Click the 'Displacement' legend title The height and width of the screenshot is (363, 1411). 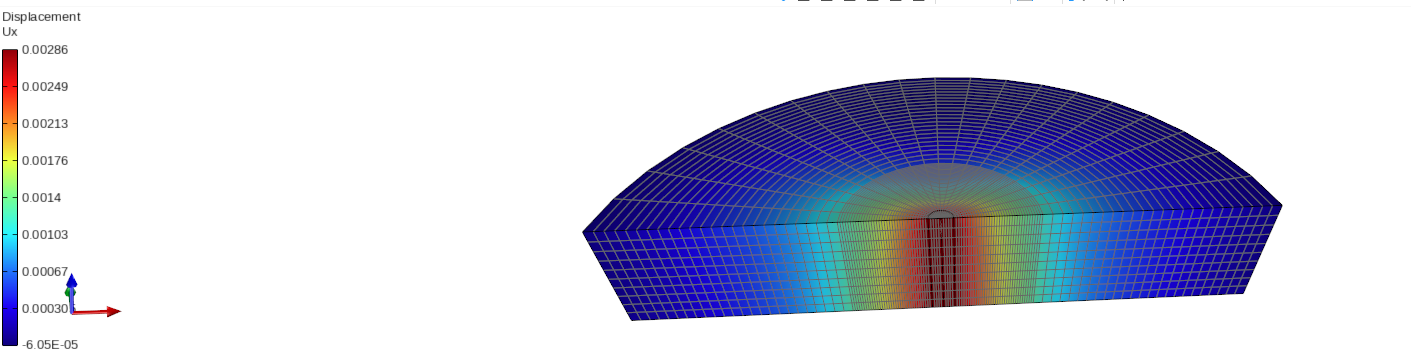coord(42,17)
